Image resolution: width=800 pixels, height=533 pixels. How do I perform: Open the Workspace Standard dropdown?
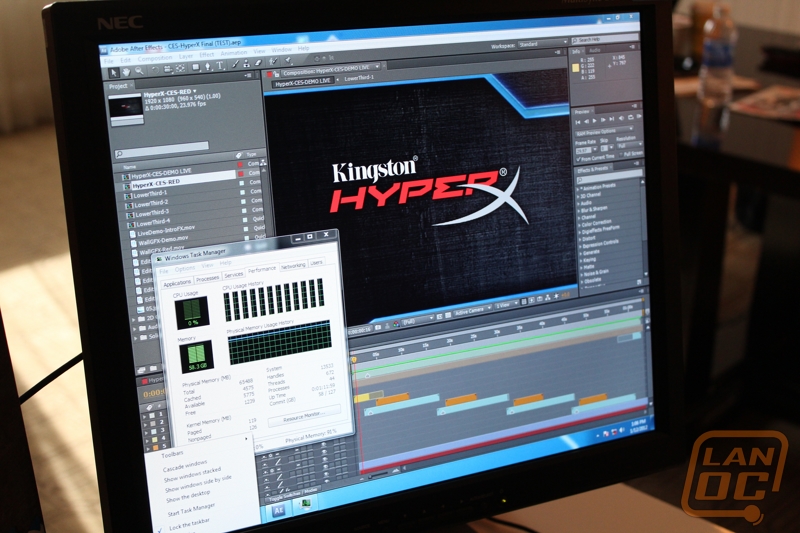coord(543,44)
